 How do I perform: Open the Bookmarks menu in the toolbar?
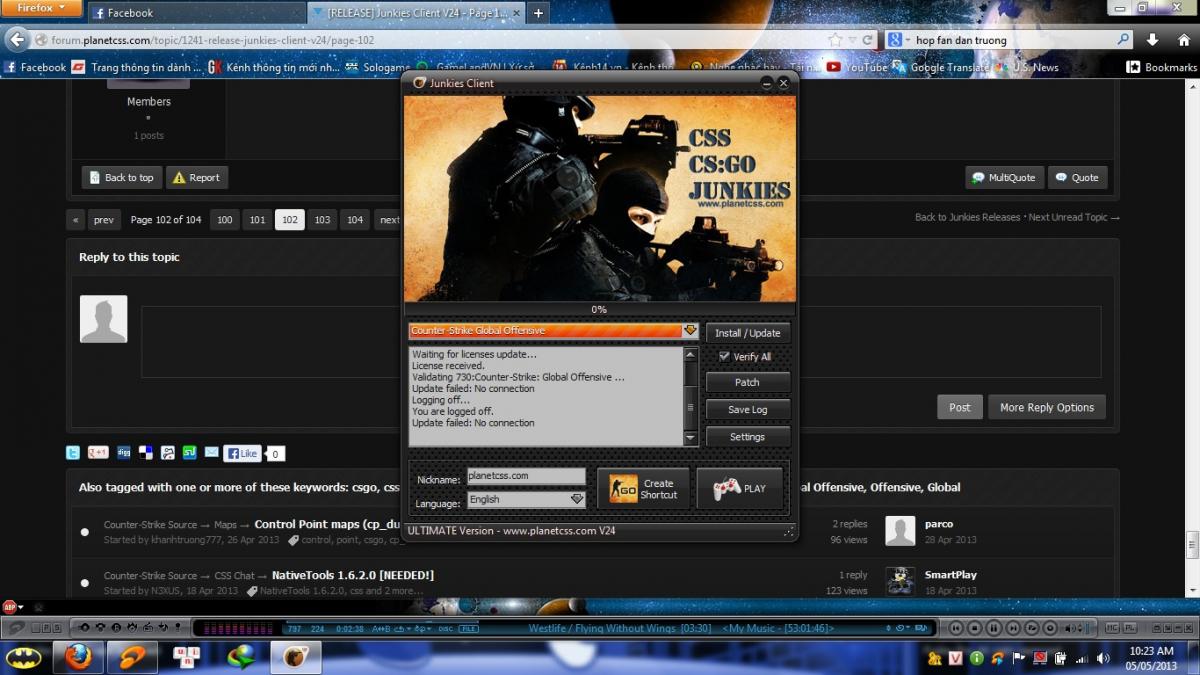1161,67
